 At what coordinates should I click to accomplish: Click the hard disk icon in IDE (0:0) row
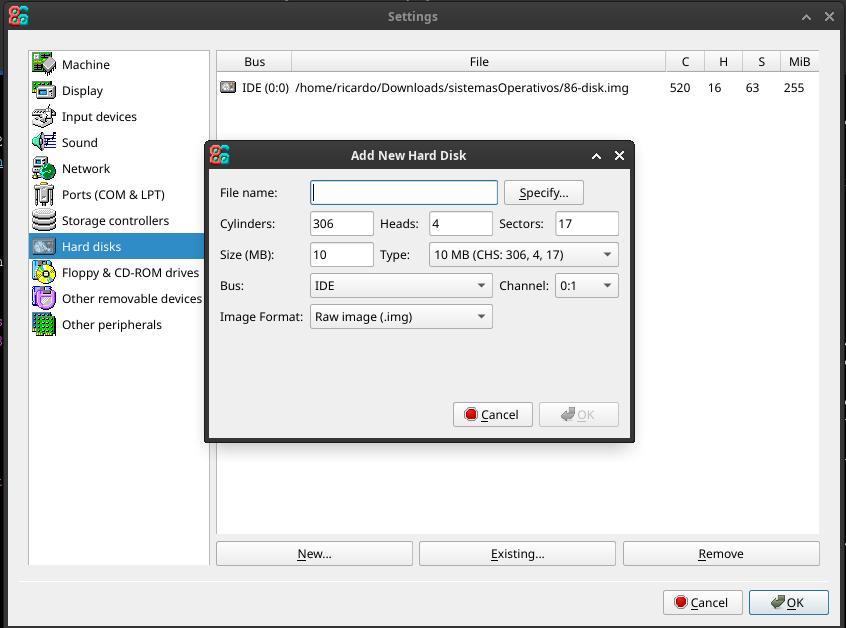[x=228, y=87]
